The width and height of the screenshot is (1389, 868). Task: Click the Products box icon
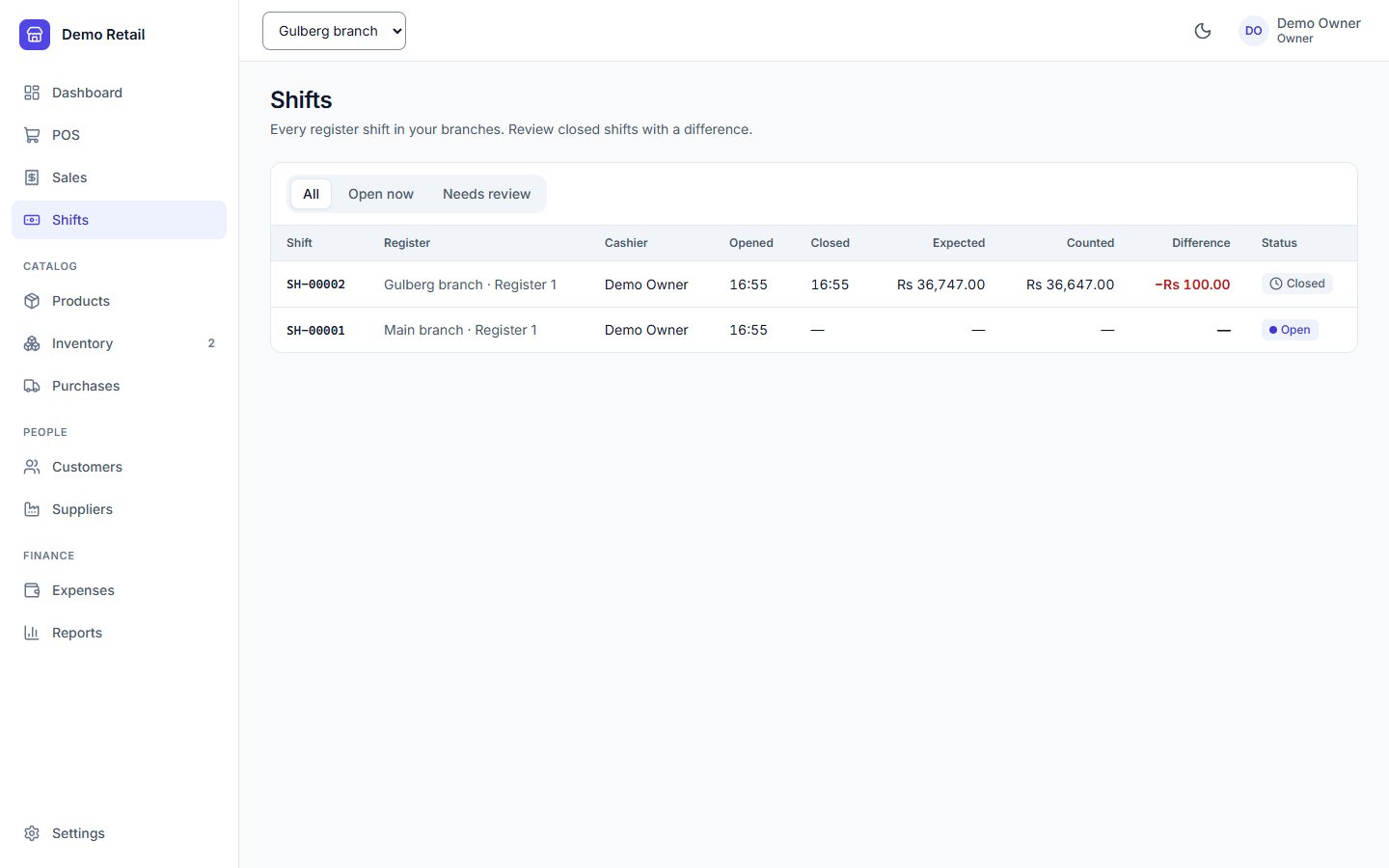[x=32, y=301]
